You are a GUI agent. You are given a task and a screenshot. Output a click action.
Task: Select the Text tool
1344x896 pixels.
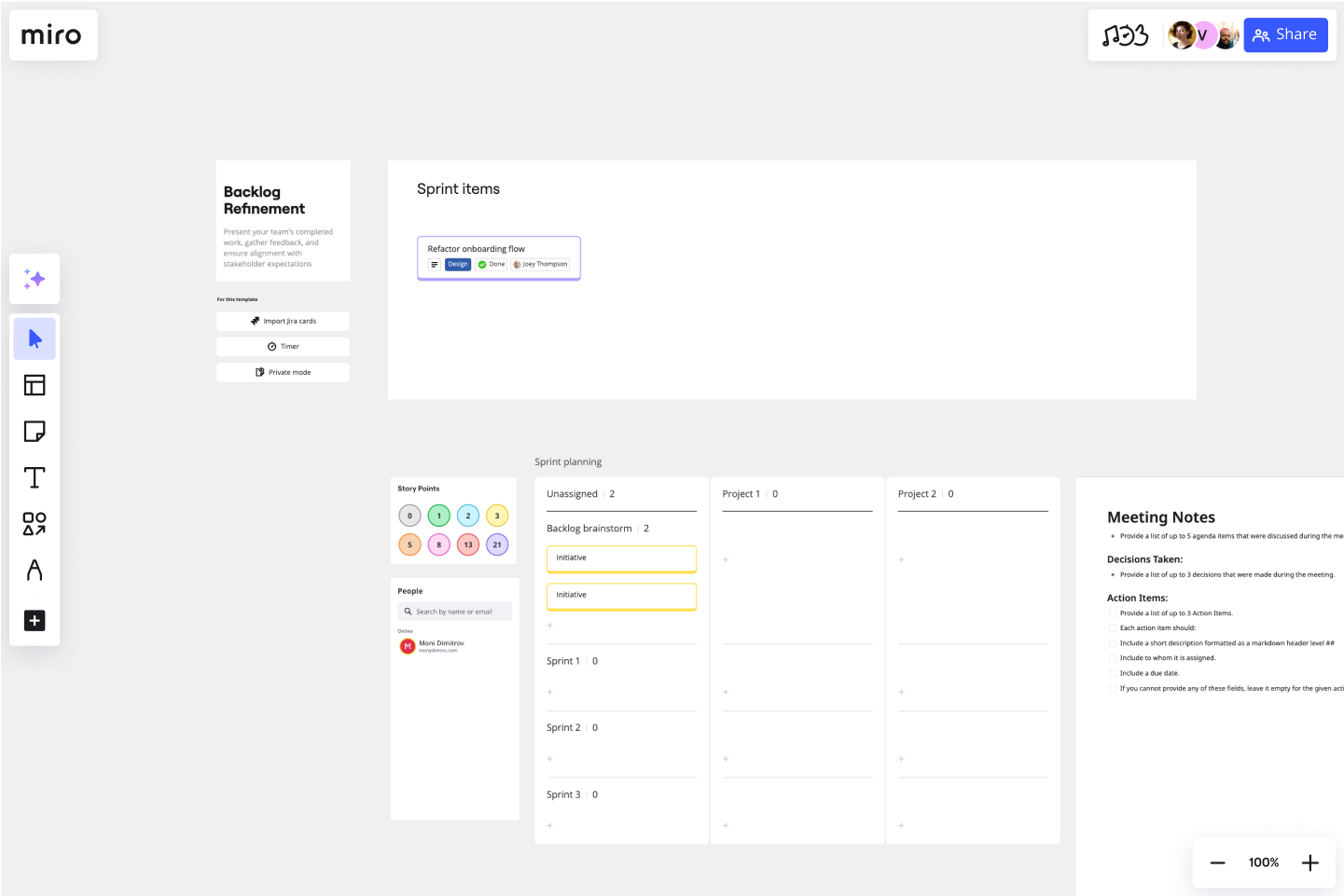(35, 477)
